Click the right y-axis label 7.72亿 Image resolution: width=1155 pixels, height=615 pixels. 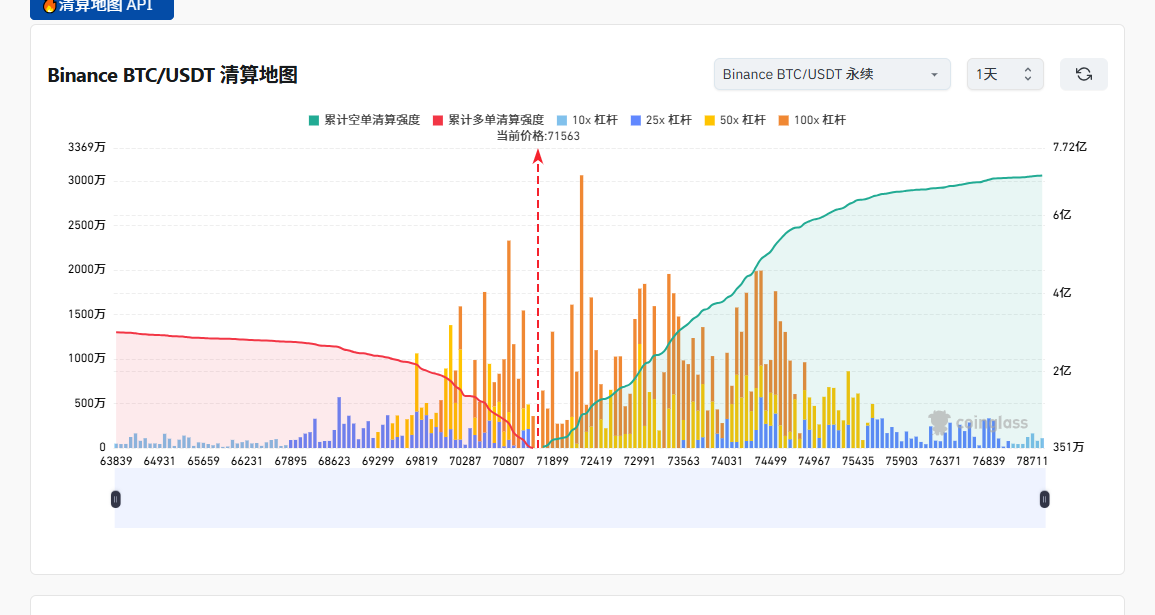1070,147
